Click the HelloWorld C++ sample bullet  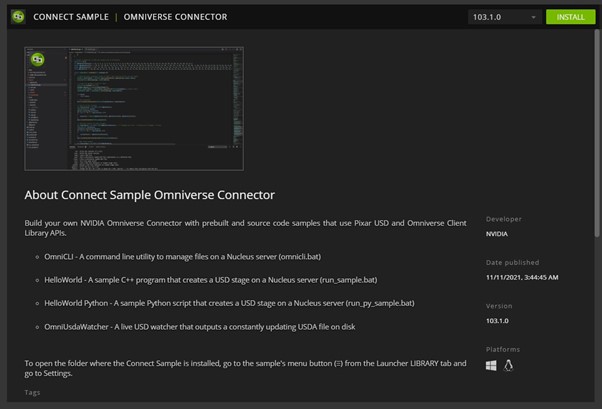(x=210, y=279)
